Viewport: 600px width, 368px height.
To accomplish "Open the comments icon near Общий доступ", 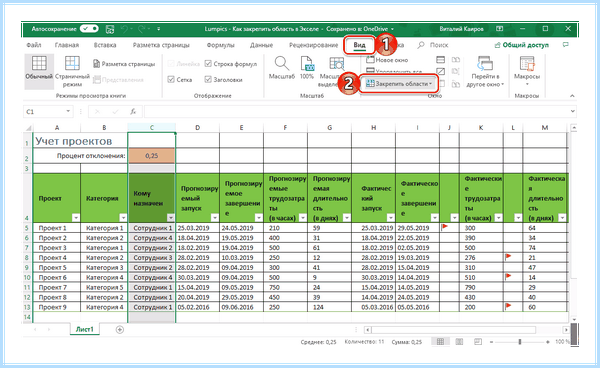I will [566, 45].
